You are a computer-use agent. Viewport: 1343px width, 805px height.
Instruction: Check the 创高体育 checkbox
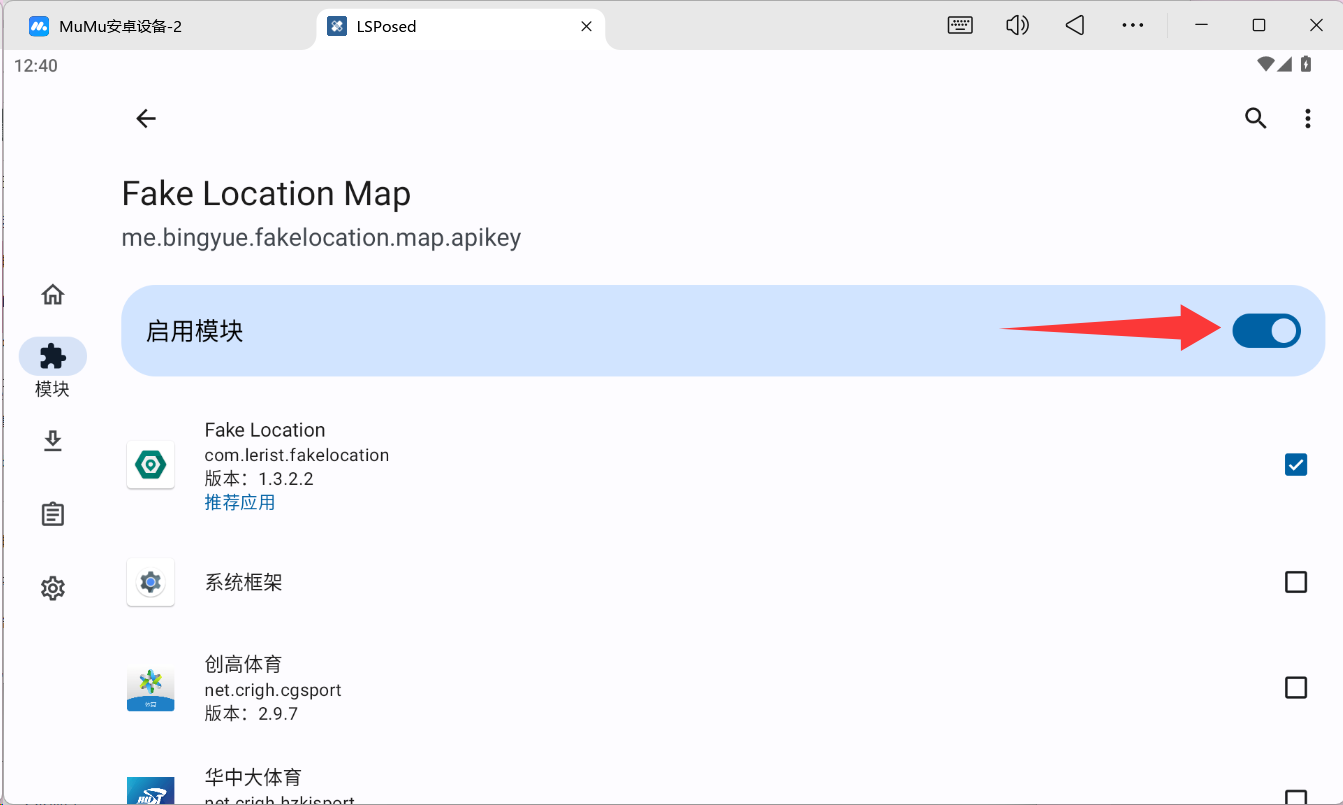1295,688
